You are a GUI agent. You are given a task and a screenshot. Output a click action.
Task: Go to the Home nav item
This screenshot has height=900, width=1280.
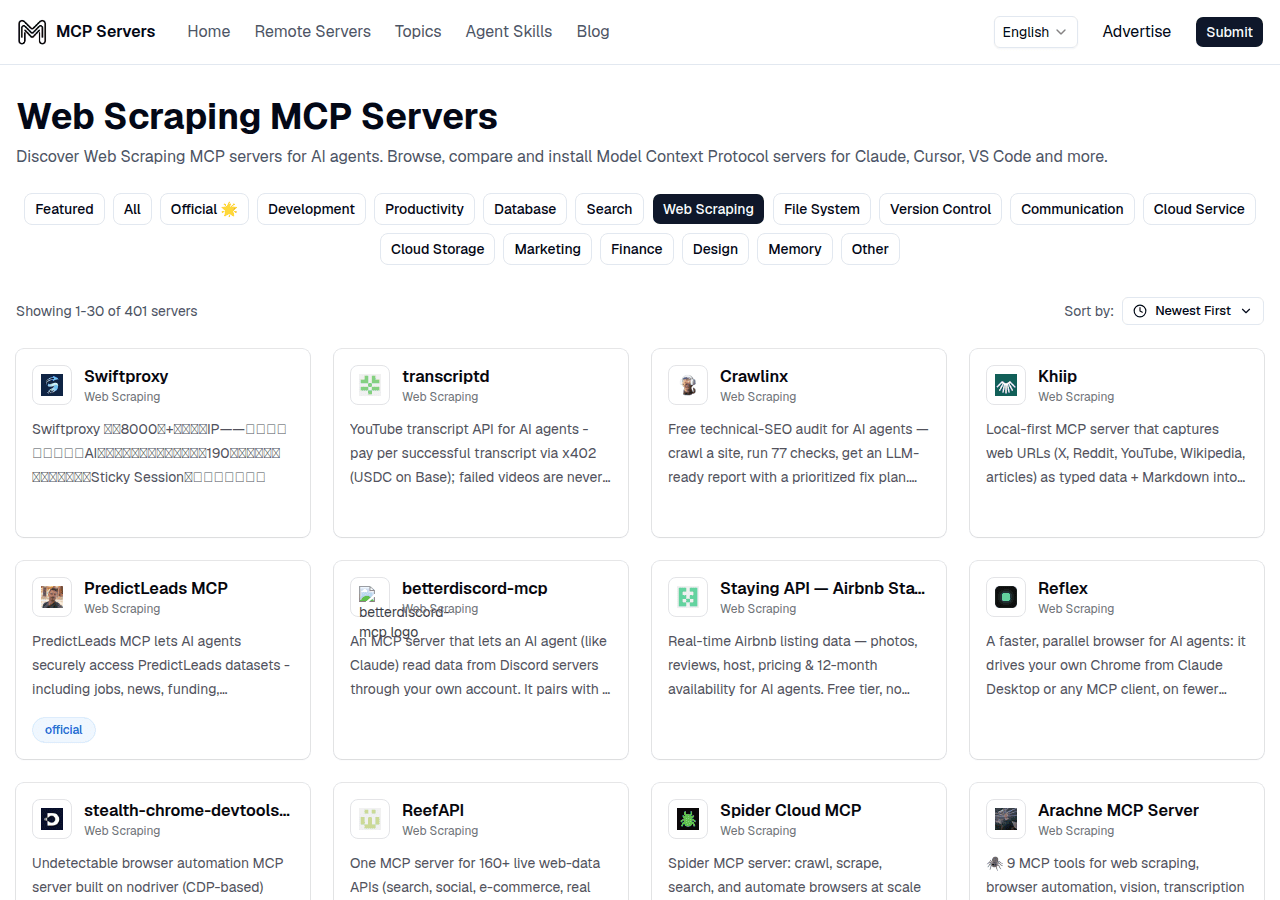coord(209,31)
